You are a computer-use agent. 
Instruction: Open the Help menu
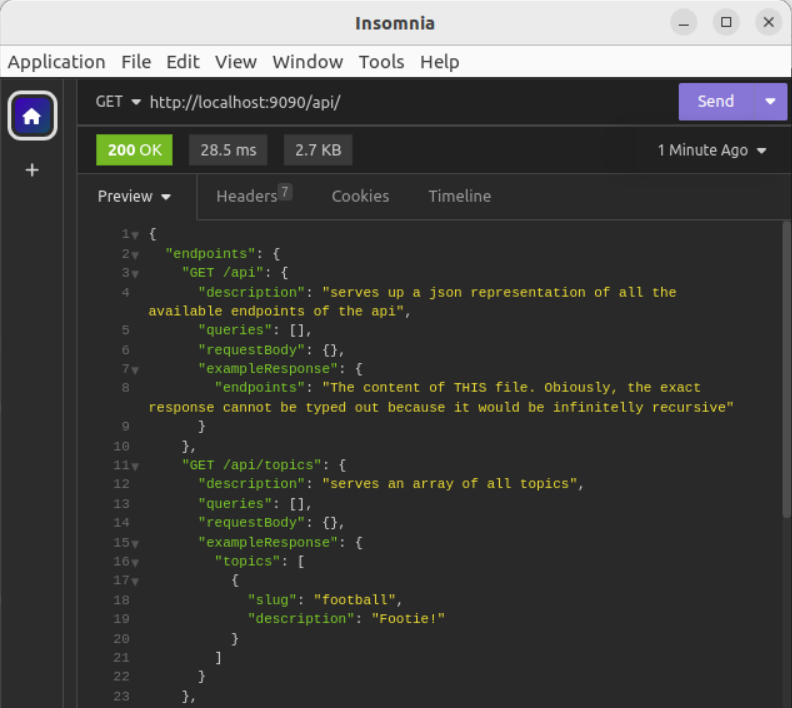(x=439, y=62)
